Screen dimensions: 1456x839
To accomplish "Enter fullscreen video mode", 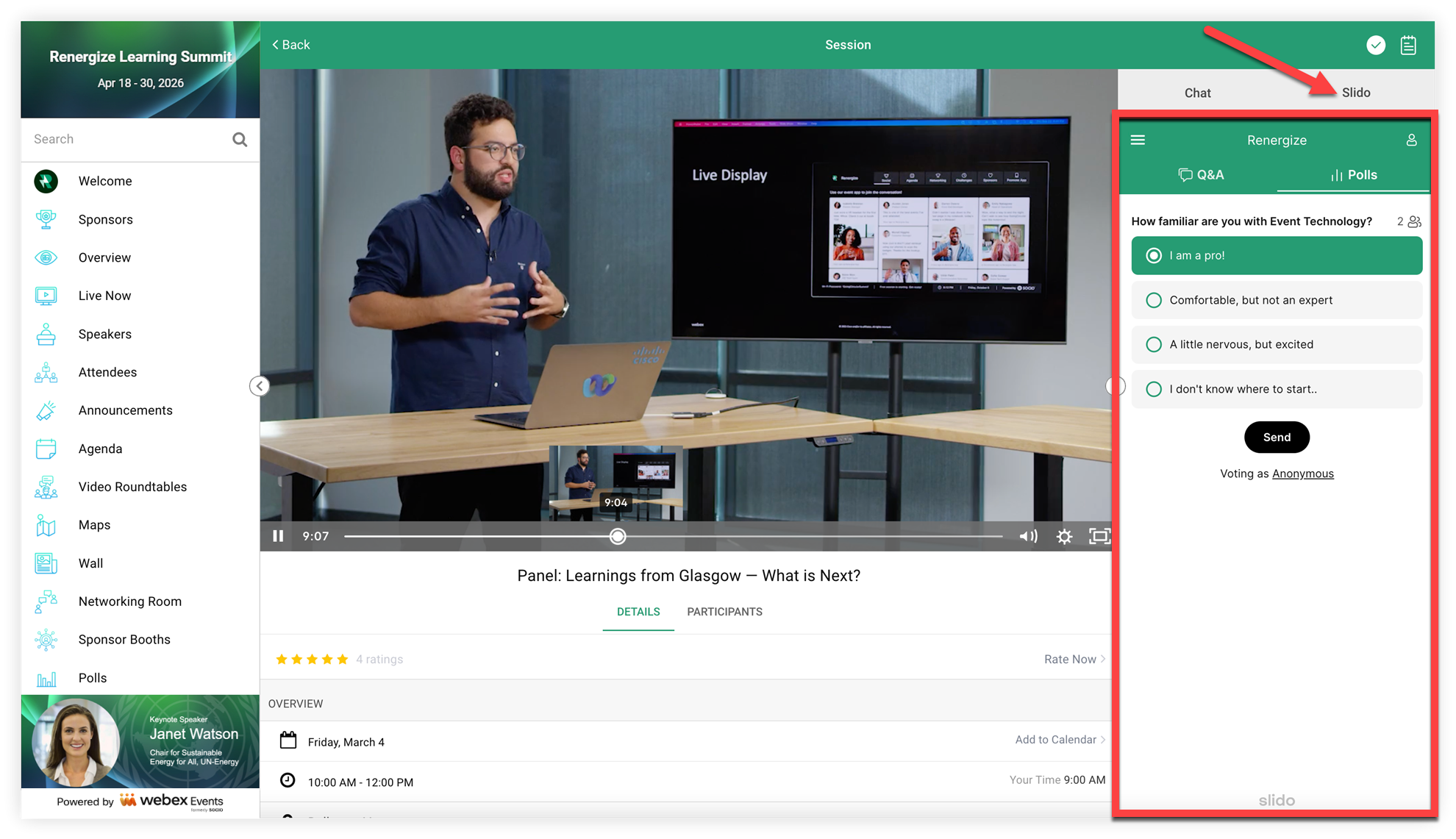I will (x=1099, y=536).
